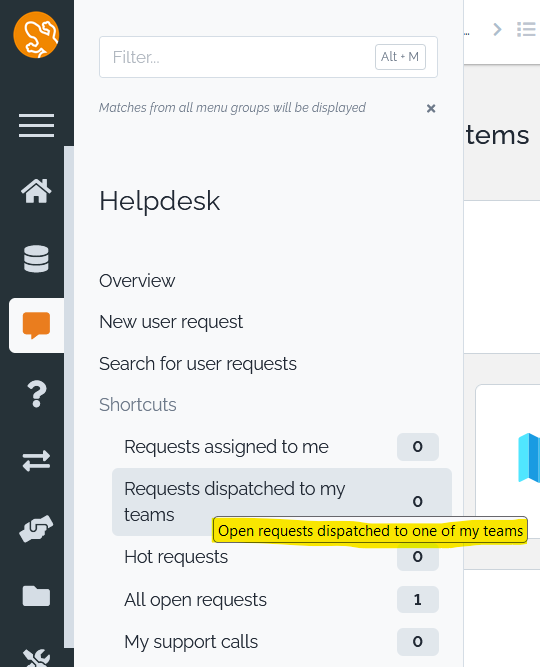Open the question mark Incident icon

[37, 393]
